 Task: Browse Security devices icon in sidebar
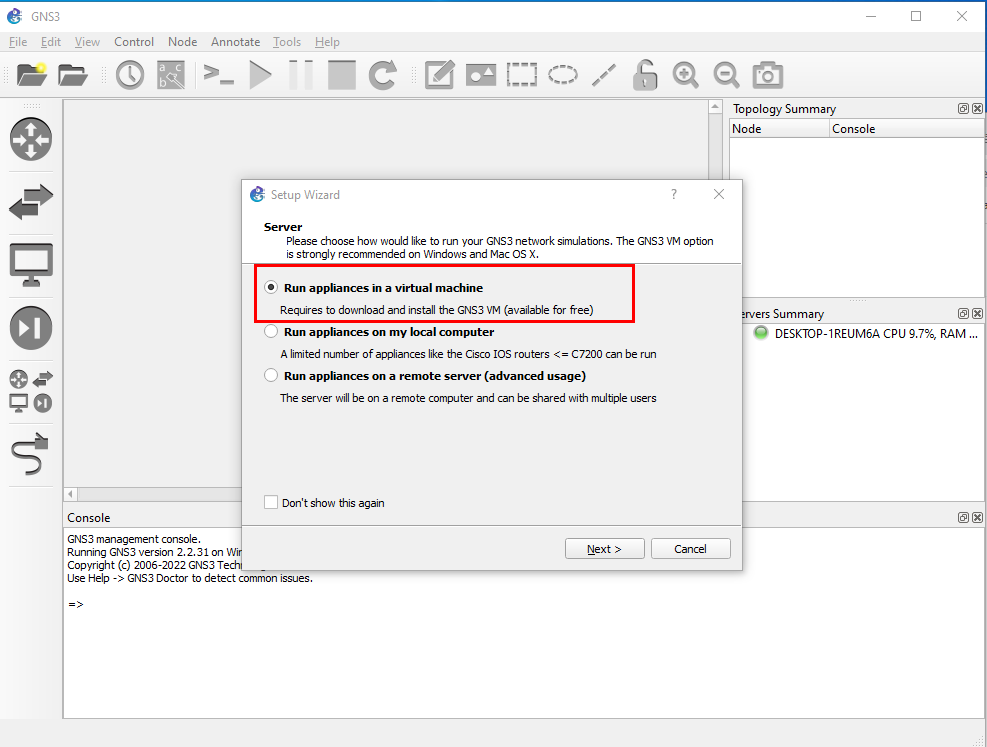[31, 328]
